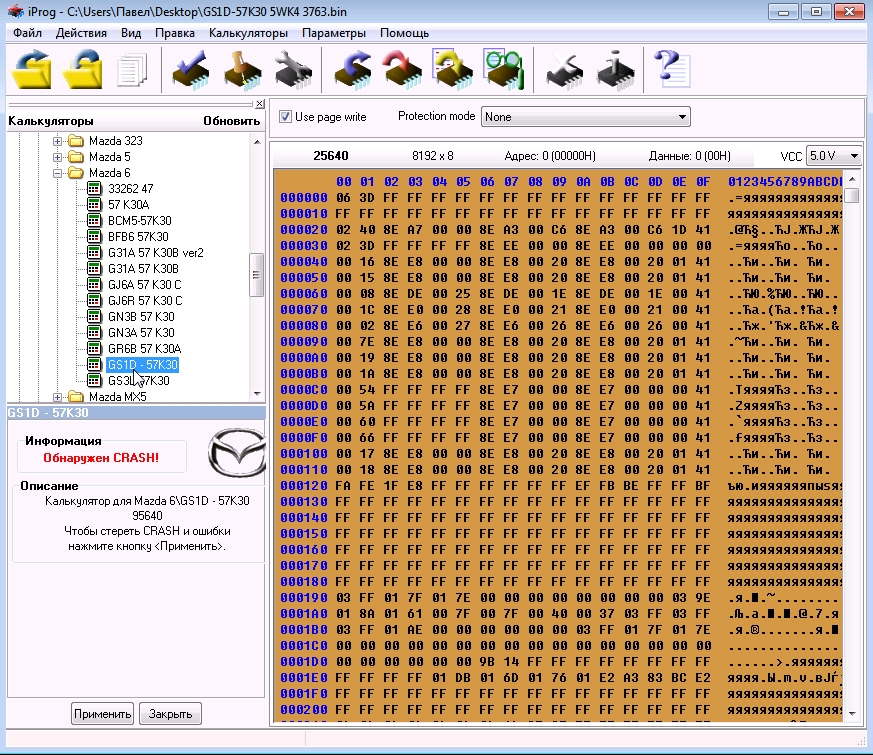Open the Параметры menu
Image resolution: width=873 pixels, height=755 pixels.
334,33
